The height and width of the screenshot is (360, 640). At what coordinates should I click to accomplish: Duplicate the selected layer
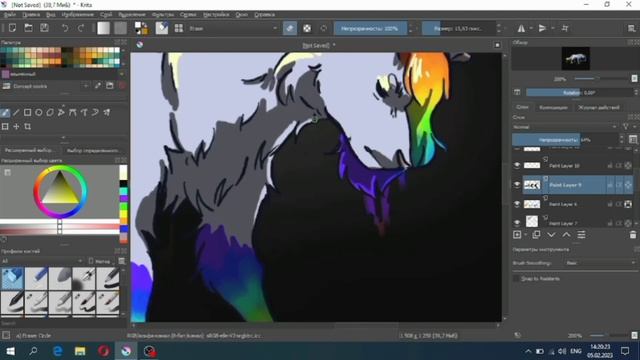tap(536, 235)
